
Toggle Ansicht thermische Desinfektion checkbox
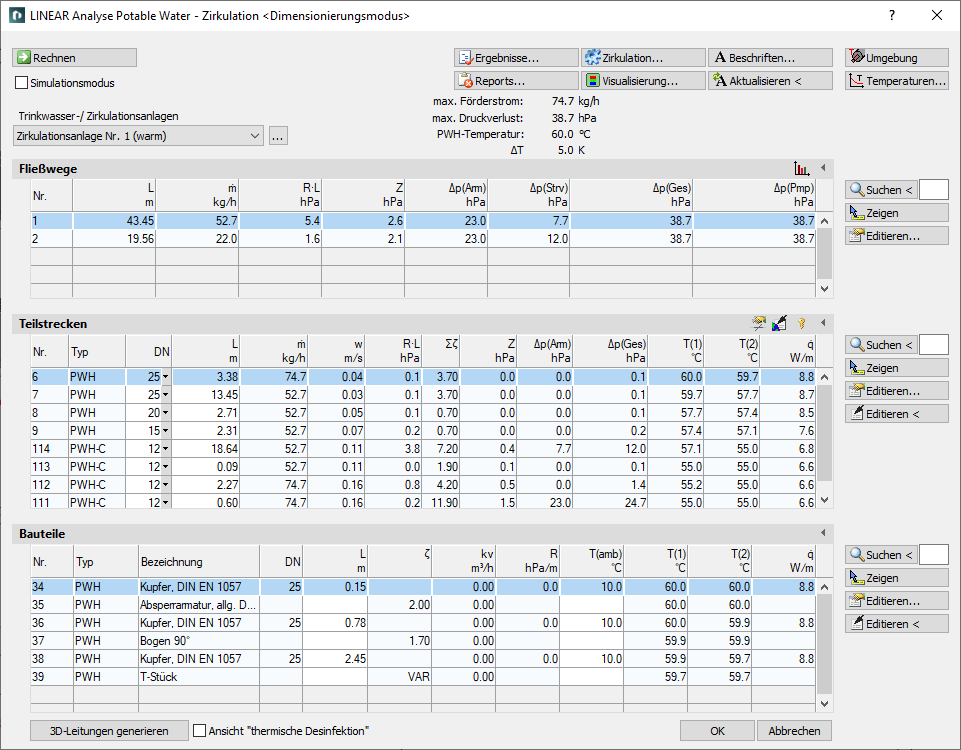click(x=199, y=731)
